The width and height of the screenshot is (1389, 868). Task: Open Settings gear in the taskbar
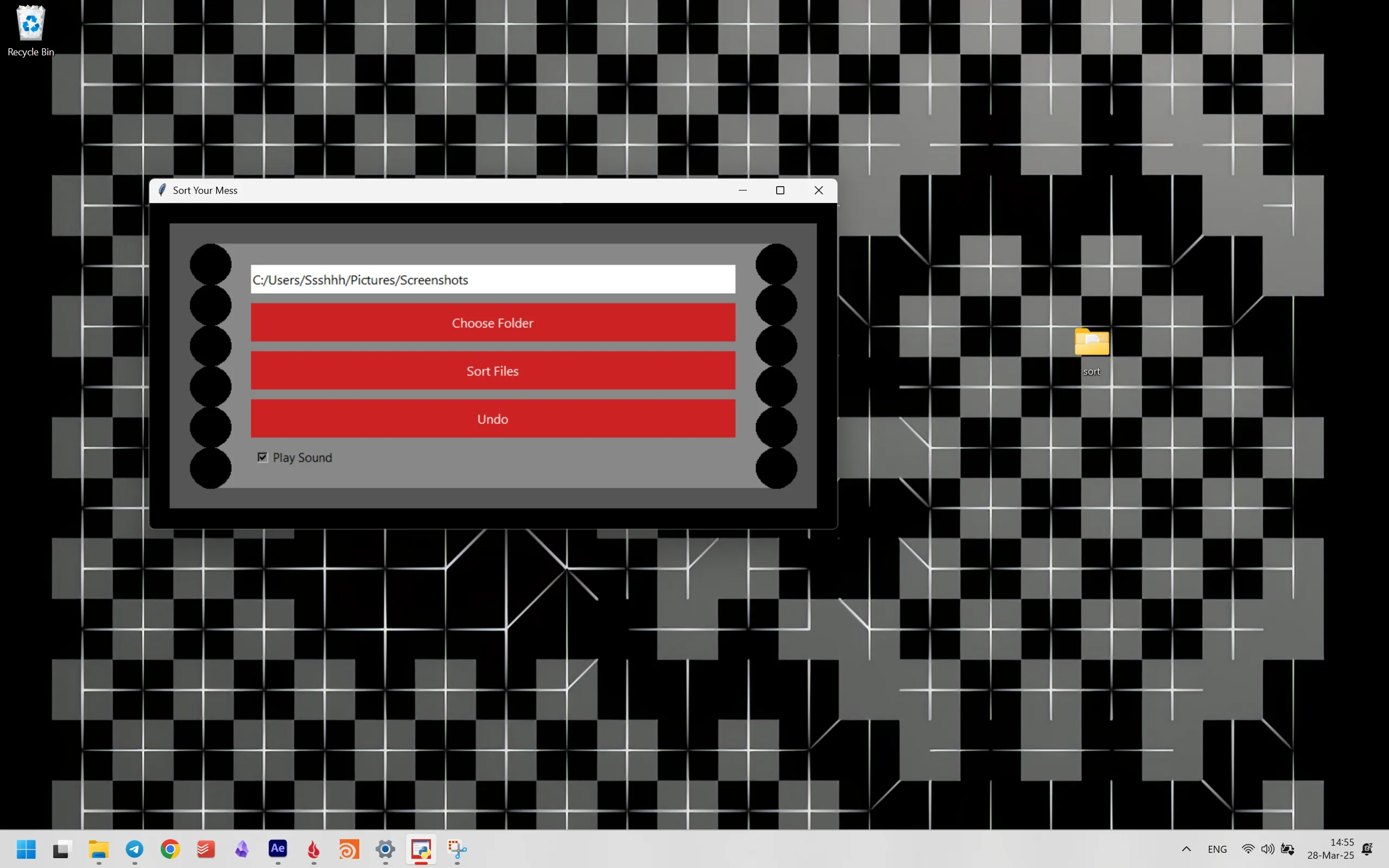click(x=385, y=849)
